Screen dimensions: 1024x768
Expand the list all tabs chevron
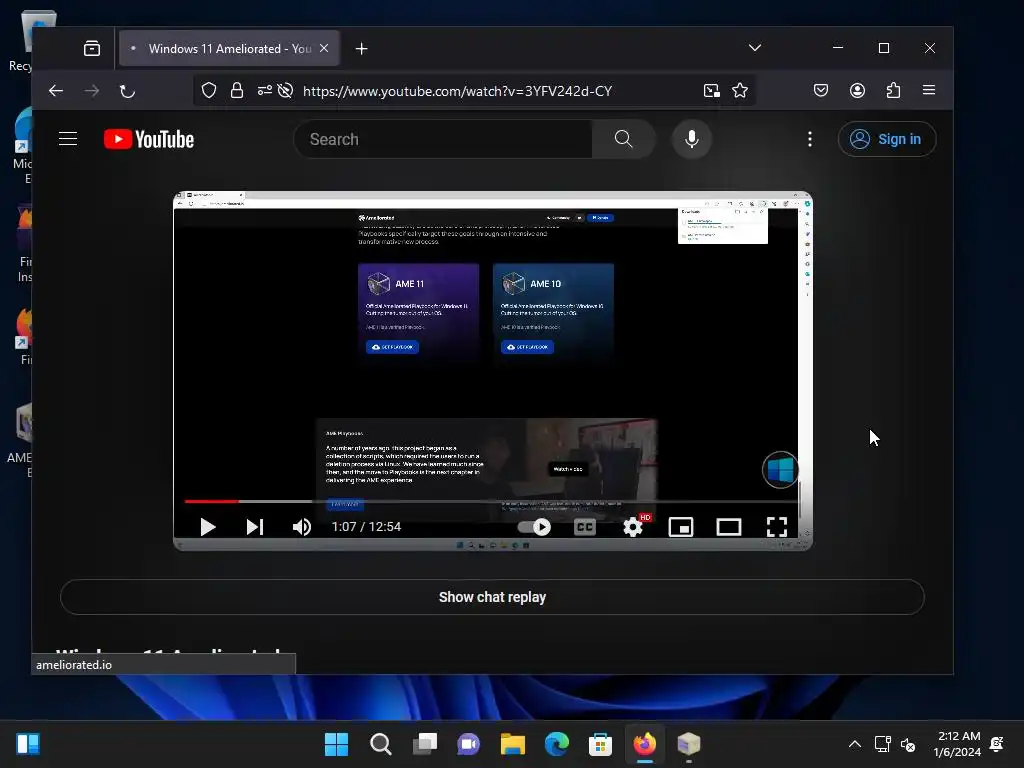pyautogui.click(x=755, y=48)
